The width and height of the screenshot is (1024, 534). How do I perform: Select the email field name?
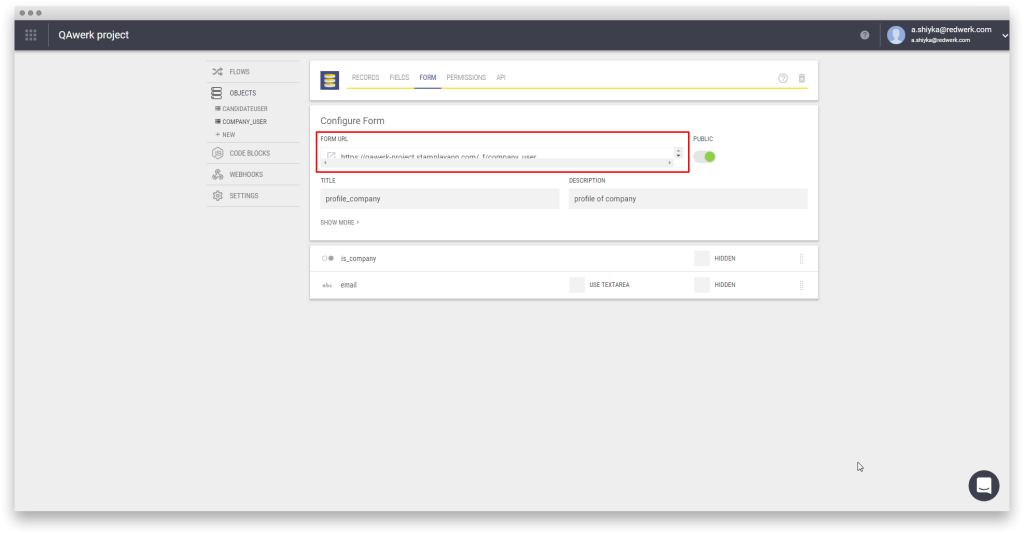point(349,285)
